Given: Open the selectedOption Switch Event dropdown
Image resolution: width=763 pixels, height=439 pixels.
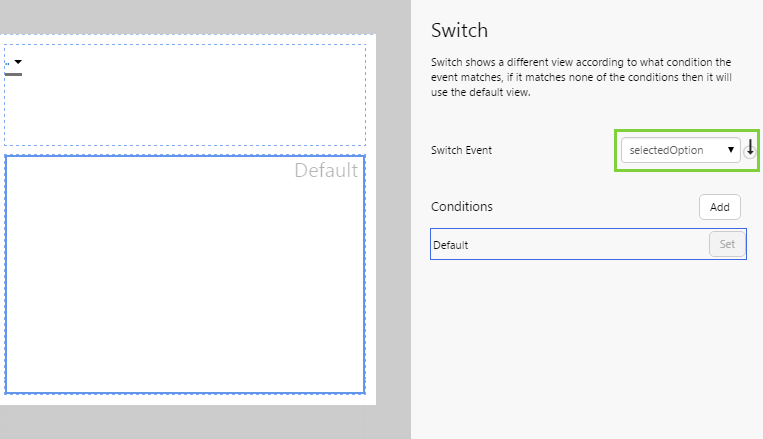Looking at the screenshot, I should click(x=680, y=150).
